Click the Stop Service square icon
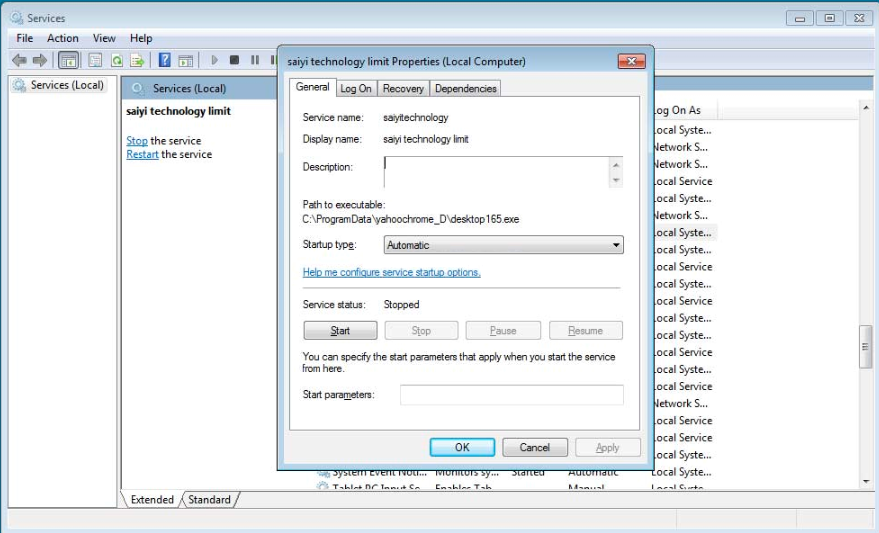The width and height of the screenshot is (879, 533). coord(234,60)
